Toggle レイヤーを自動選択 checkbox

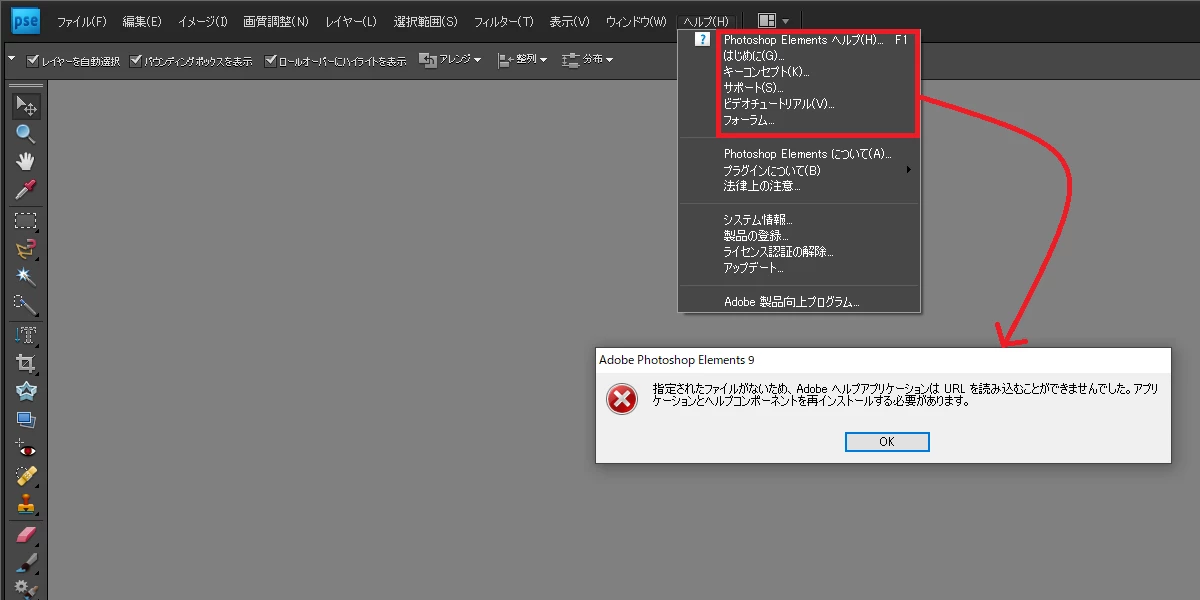pos(33,60)
